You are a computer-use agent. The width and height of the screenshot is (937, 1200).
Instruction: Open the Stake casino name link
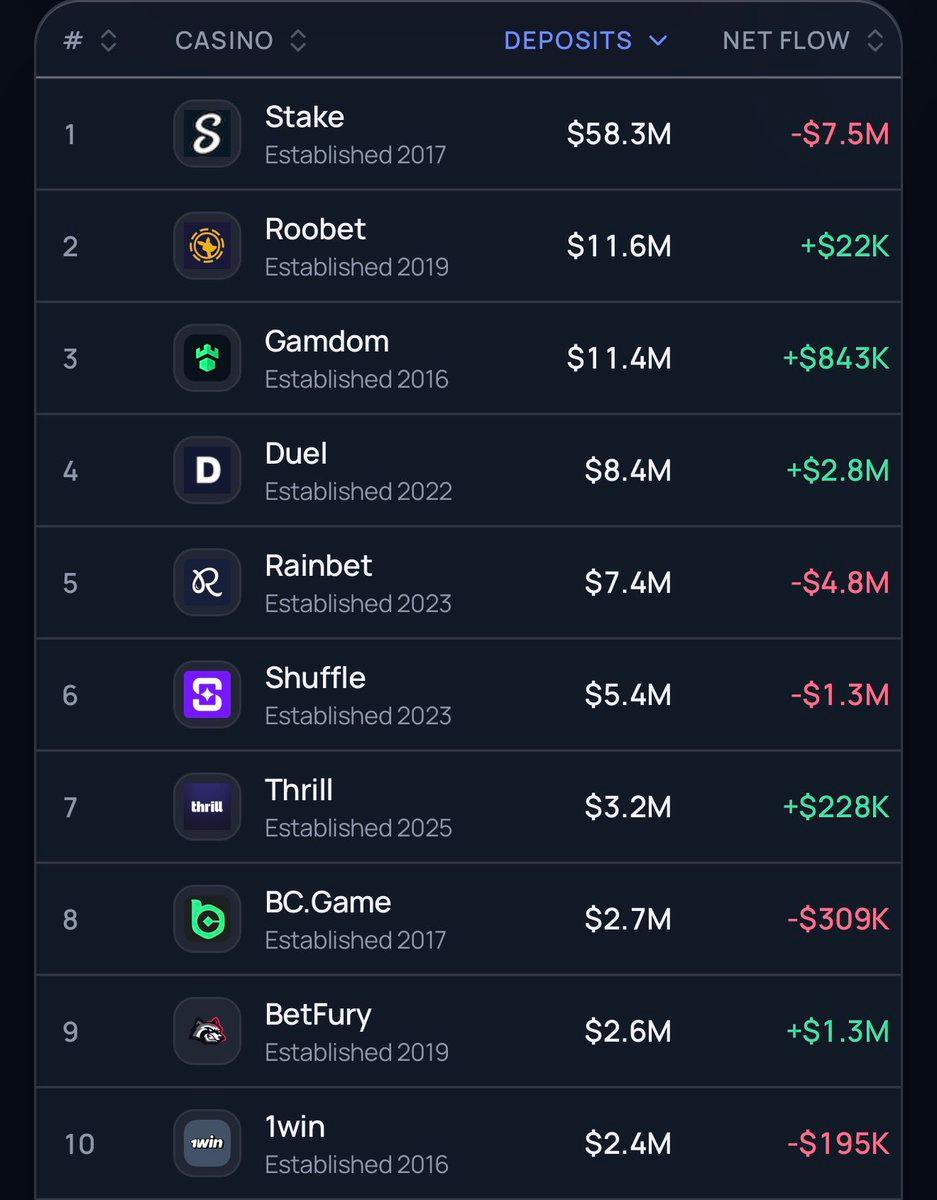(x=304, y=116)
